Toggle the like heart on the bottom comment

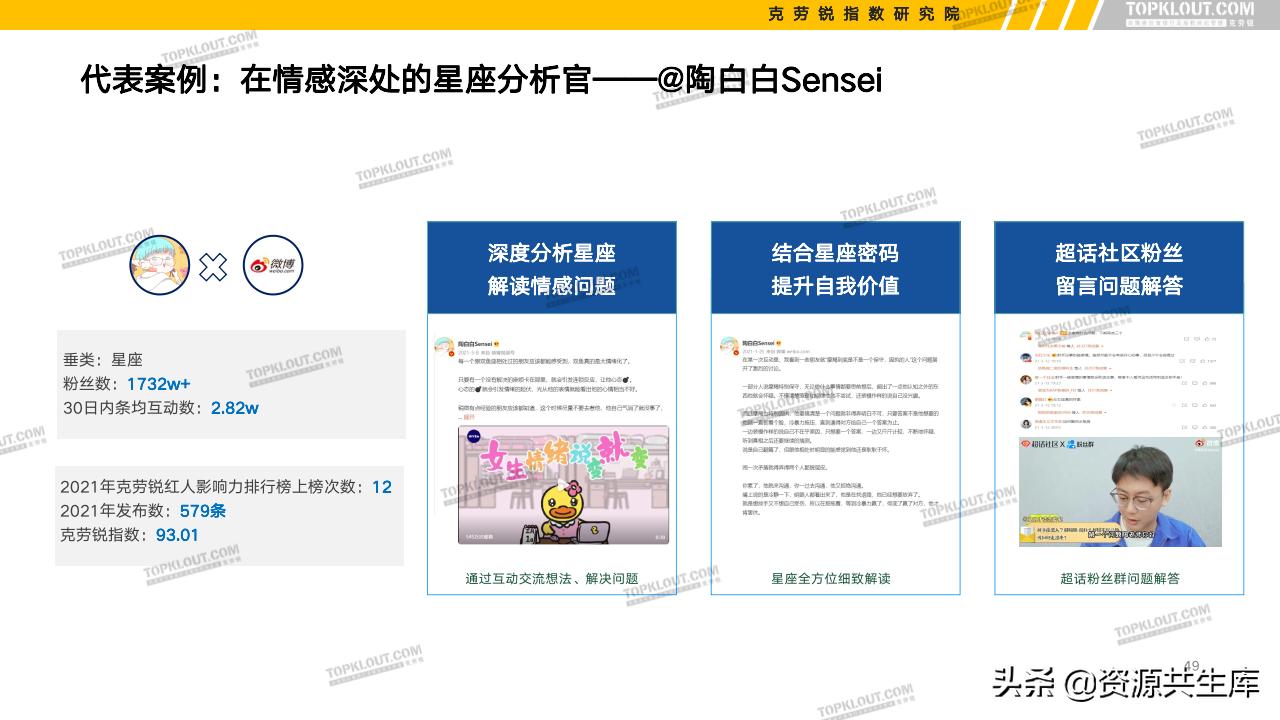pyautogui.click(x=1203, y=427)
